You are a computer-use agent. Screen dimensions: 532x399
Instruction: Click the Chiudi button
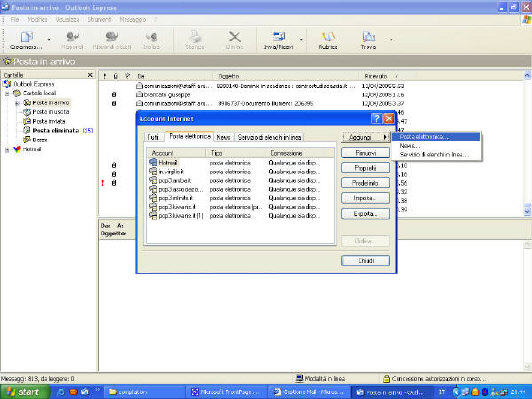(x=365, y=261)
